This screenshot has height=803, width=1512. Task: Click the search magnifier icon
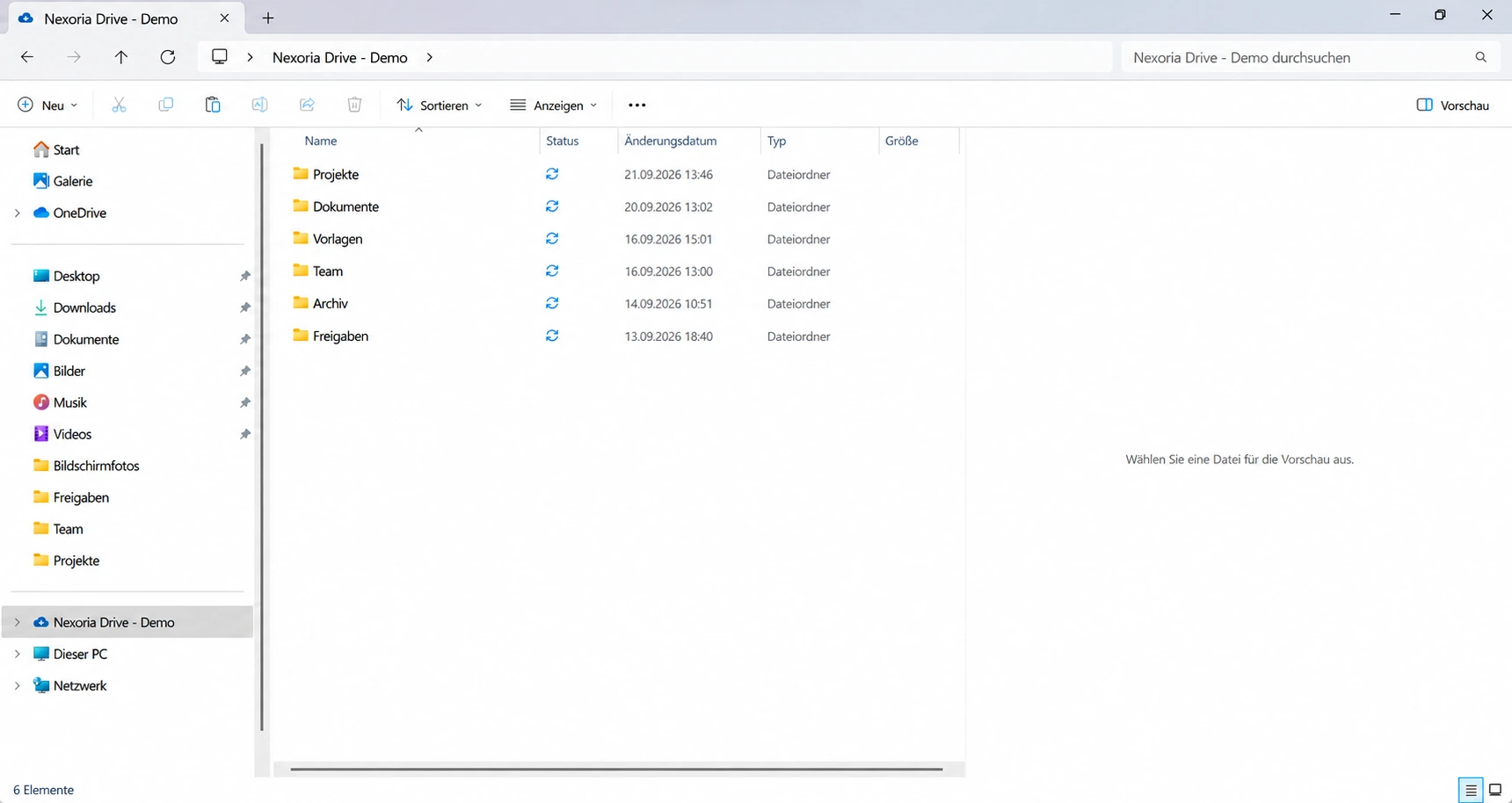[1480, 57]
